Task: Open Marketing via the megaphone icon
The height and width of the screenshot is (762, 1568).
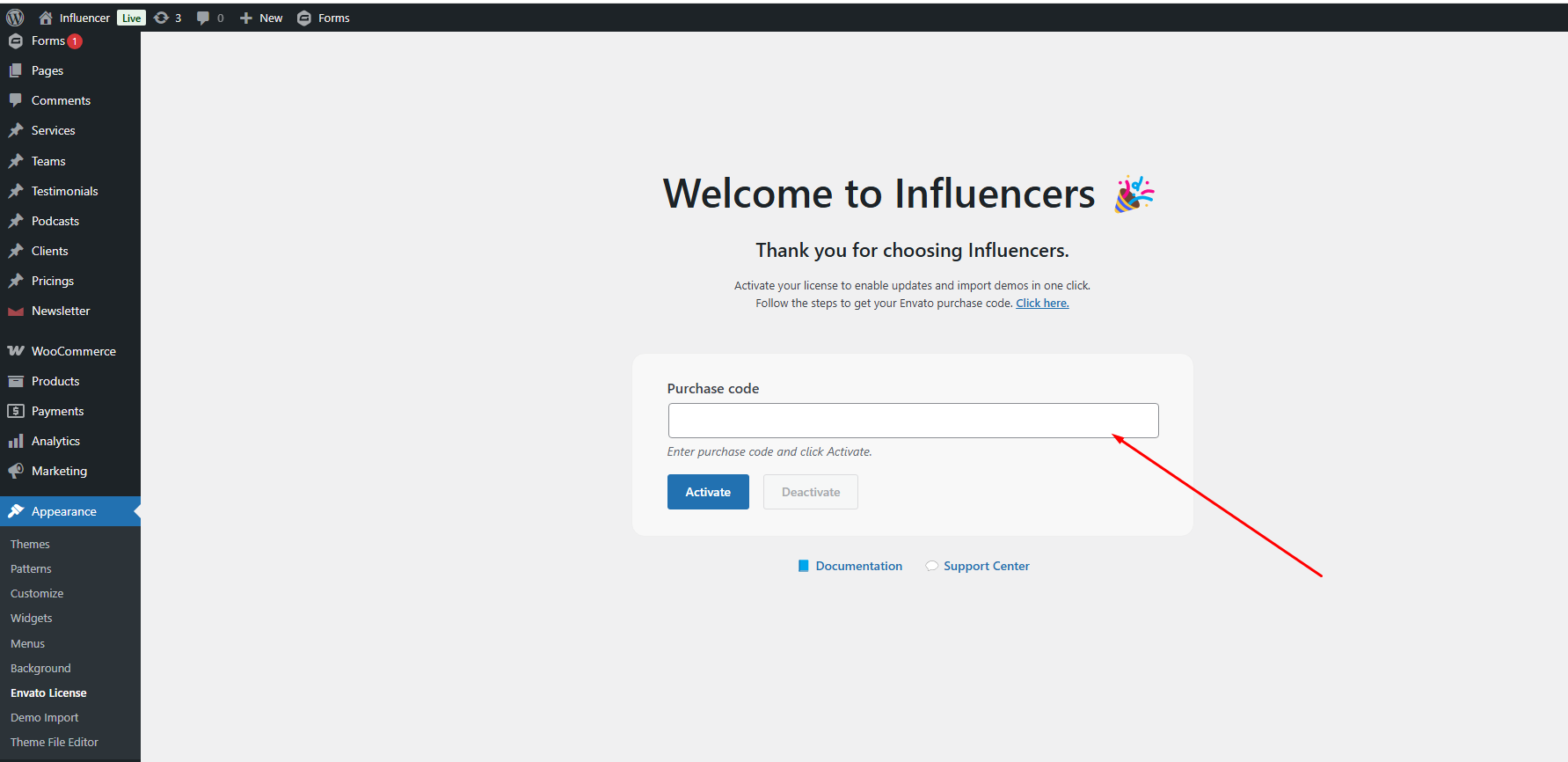Action: coord(16,470)
